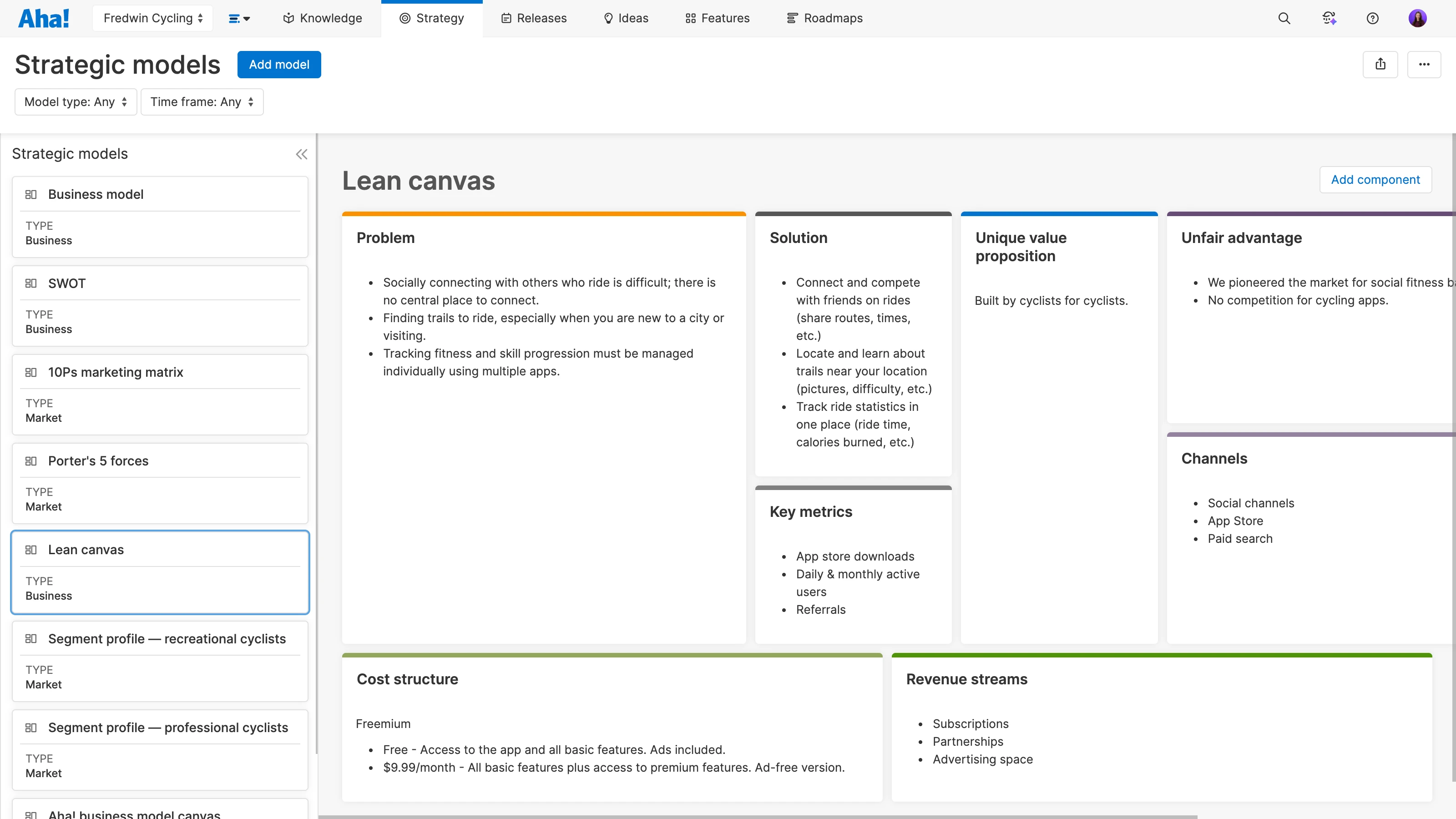Click the Add model button
The width and height of the screenshot is (1456, 819).
279,65
